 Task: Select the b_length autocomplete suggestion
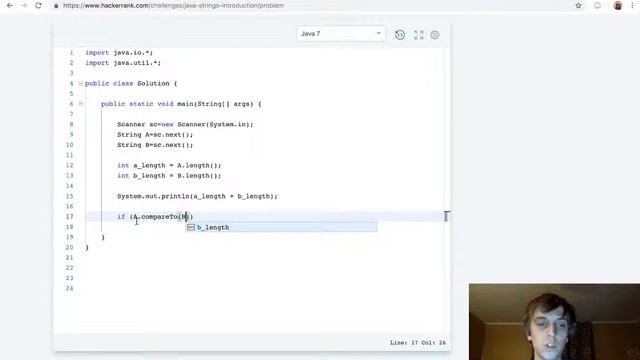coord(281,227)
